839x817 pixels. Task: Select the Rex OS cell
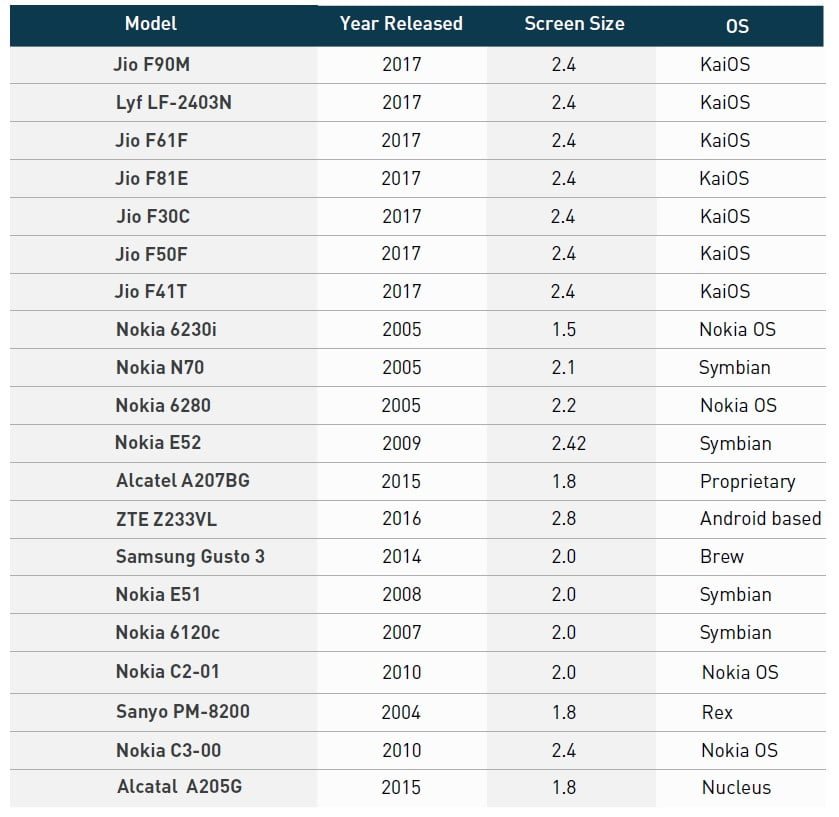(x=717, y=713)
